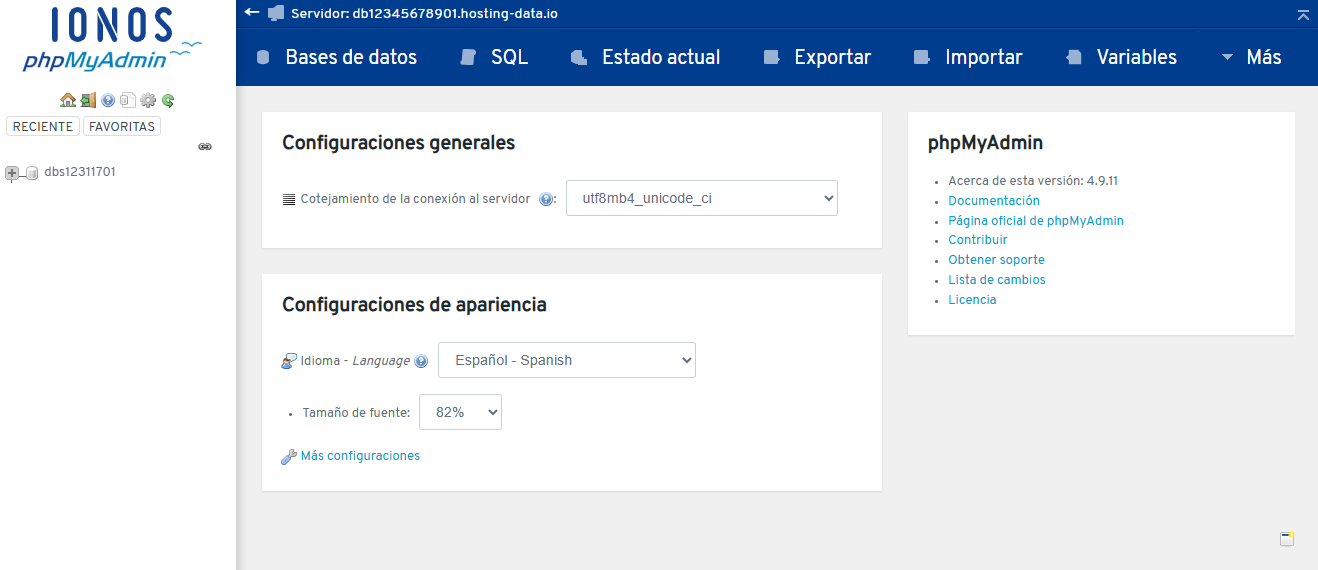Click the server icon in the breadcrumb

pyautogui.click(x=276, y=13)
